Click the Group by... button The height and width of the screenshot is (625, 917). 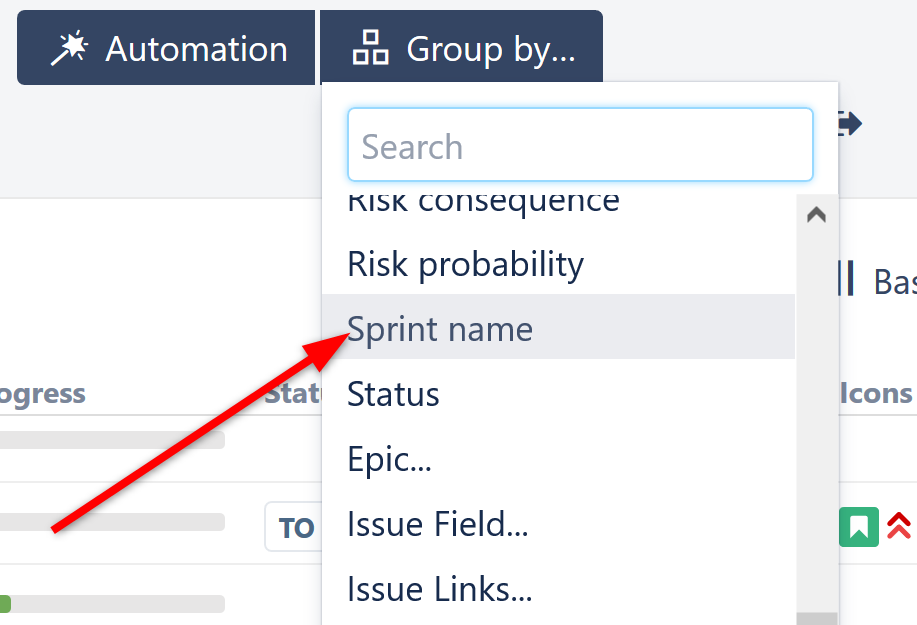pyautogui.click(x=461, y=47)
